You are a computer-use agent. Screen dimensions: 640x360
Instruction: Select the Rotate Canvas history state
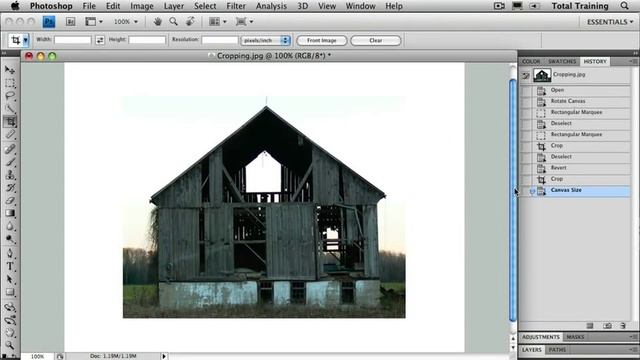581,101
